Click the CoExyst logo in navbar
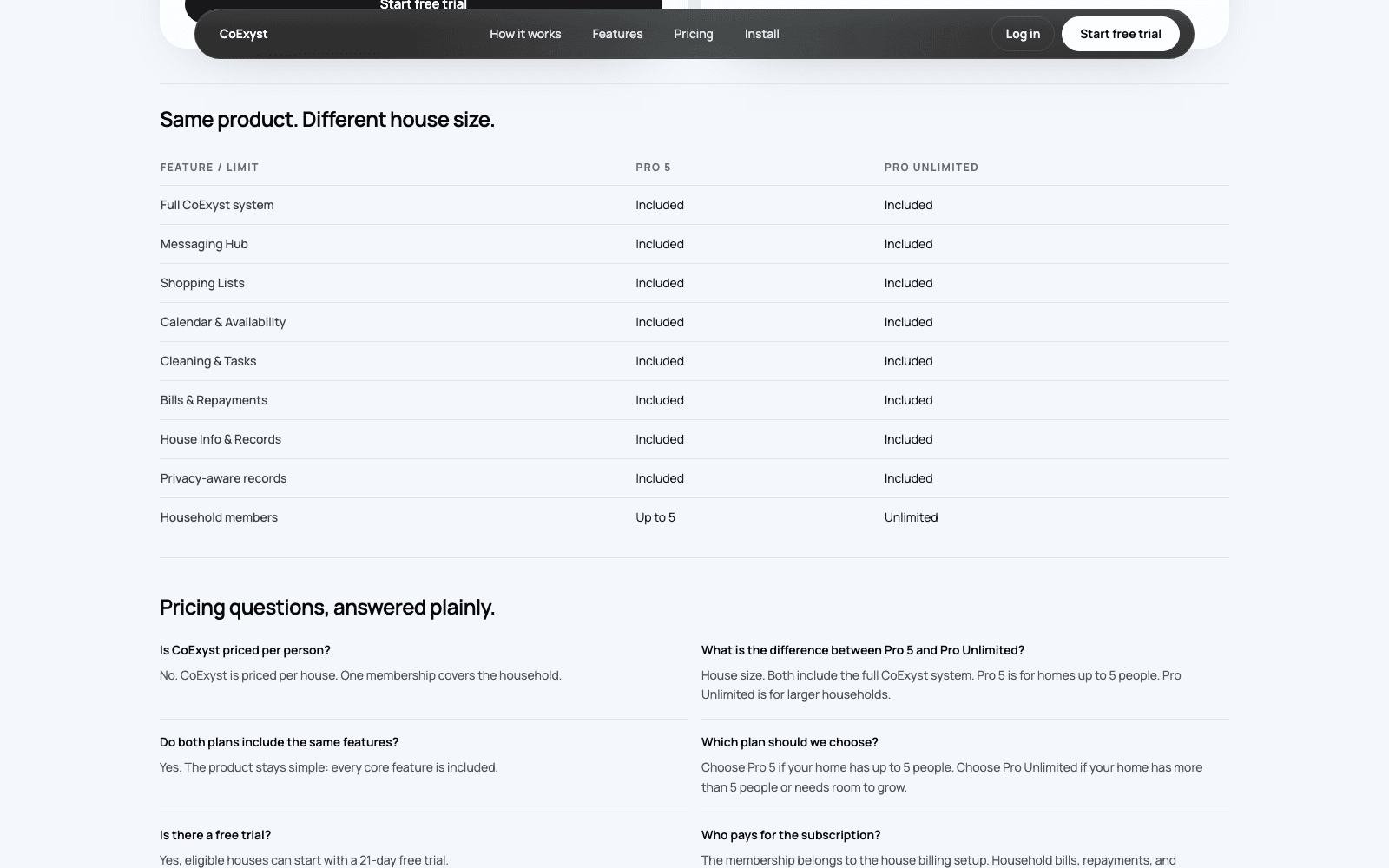The image size is (1389, 868). 243,34
